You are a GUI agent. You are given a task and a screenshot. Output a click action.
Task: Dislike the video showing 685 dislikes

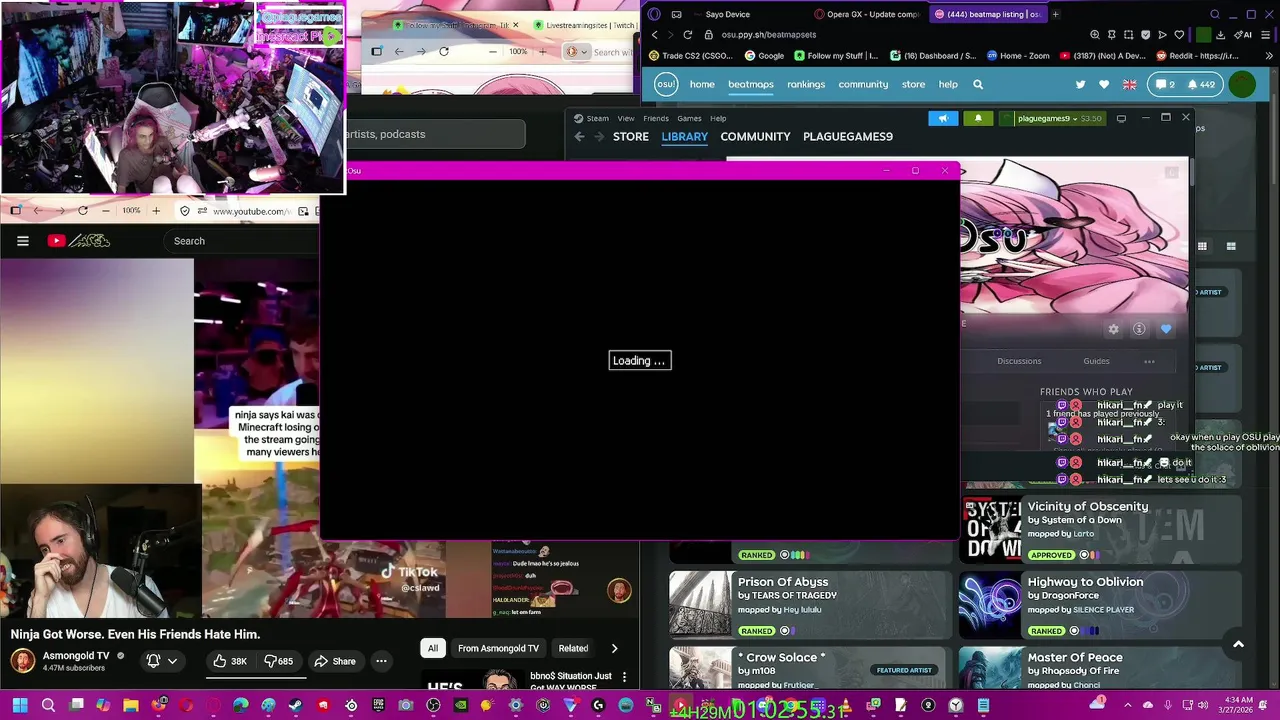pyautogui.click(x=278, y=661)
